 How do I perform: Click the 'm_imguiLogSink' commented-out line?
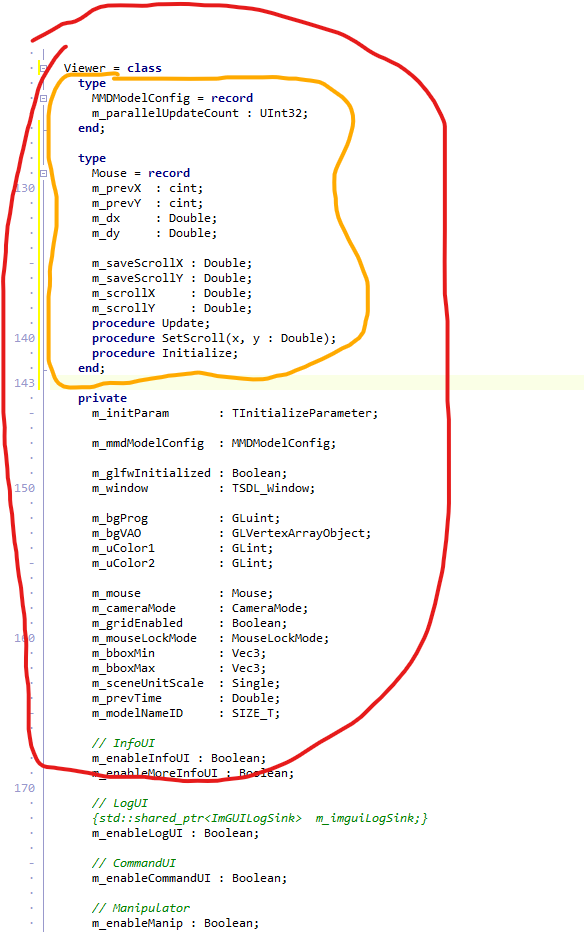click(x=260, y=818)
